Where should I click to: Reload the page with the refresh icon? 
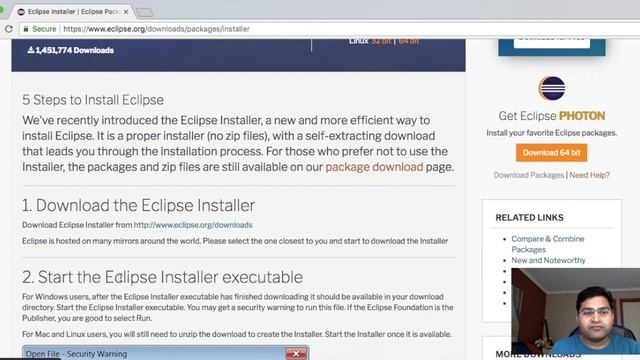point(9,29)
